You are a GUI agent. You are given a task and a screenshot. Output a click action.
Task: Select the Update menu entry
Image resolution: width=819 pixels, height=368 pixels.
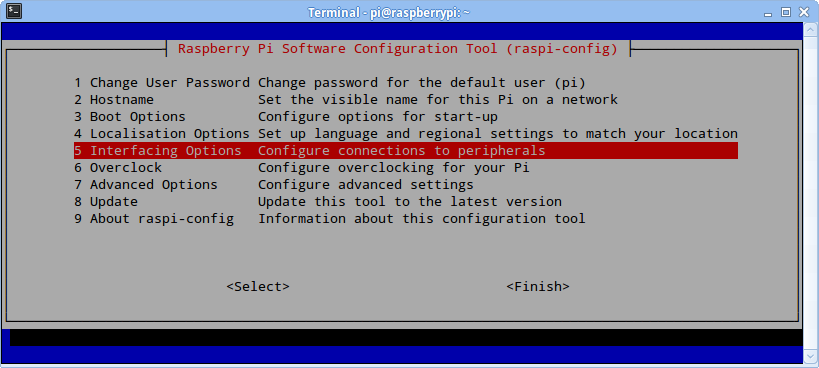click(x=406, y=201)
